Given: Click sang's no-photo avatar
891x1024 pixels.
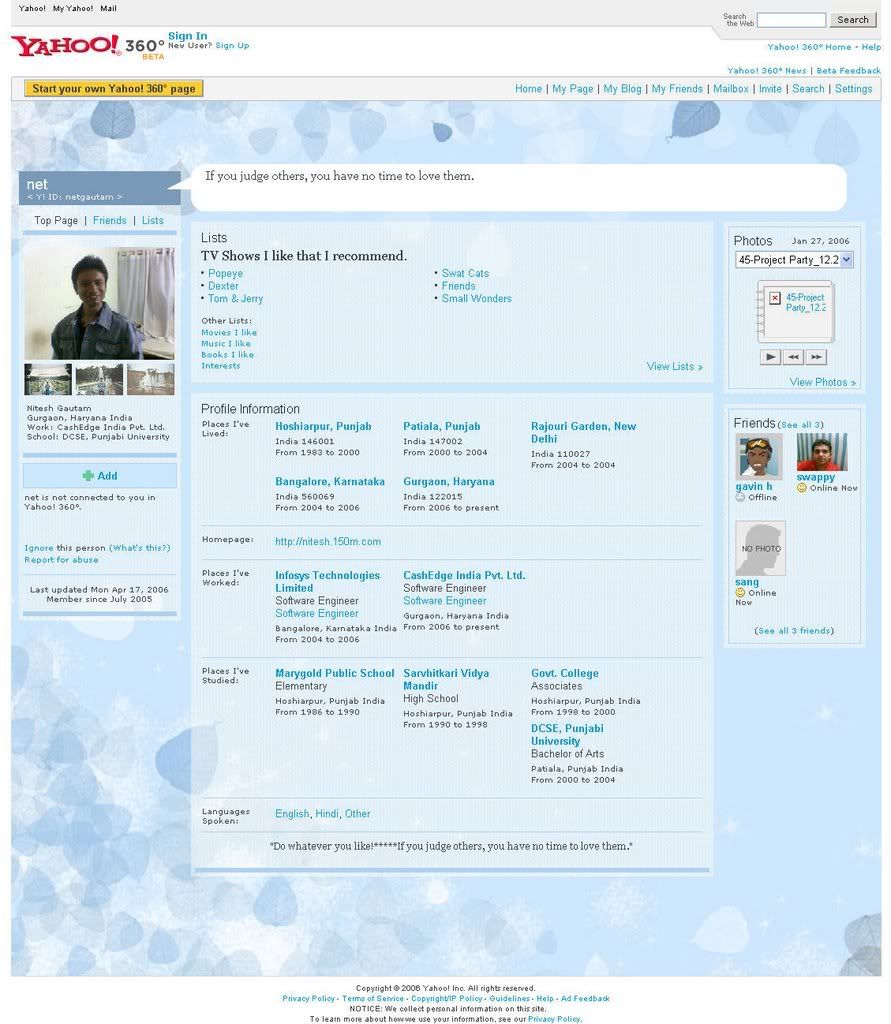Looking at the screenshot, I should [x=760, y=548].
